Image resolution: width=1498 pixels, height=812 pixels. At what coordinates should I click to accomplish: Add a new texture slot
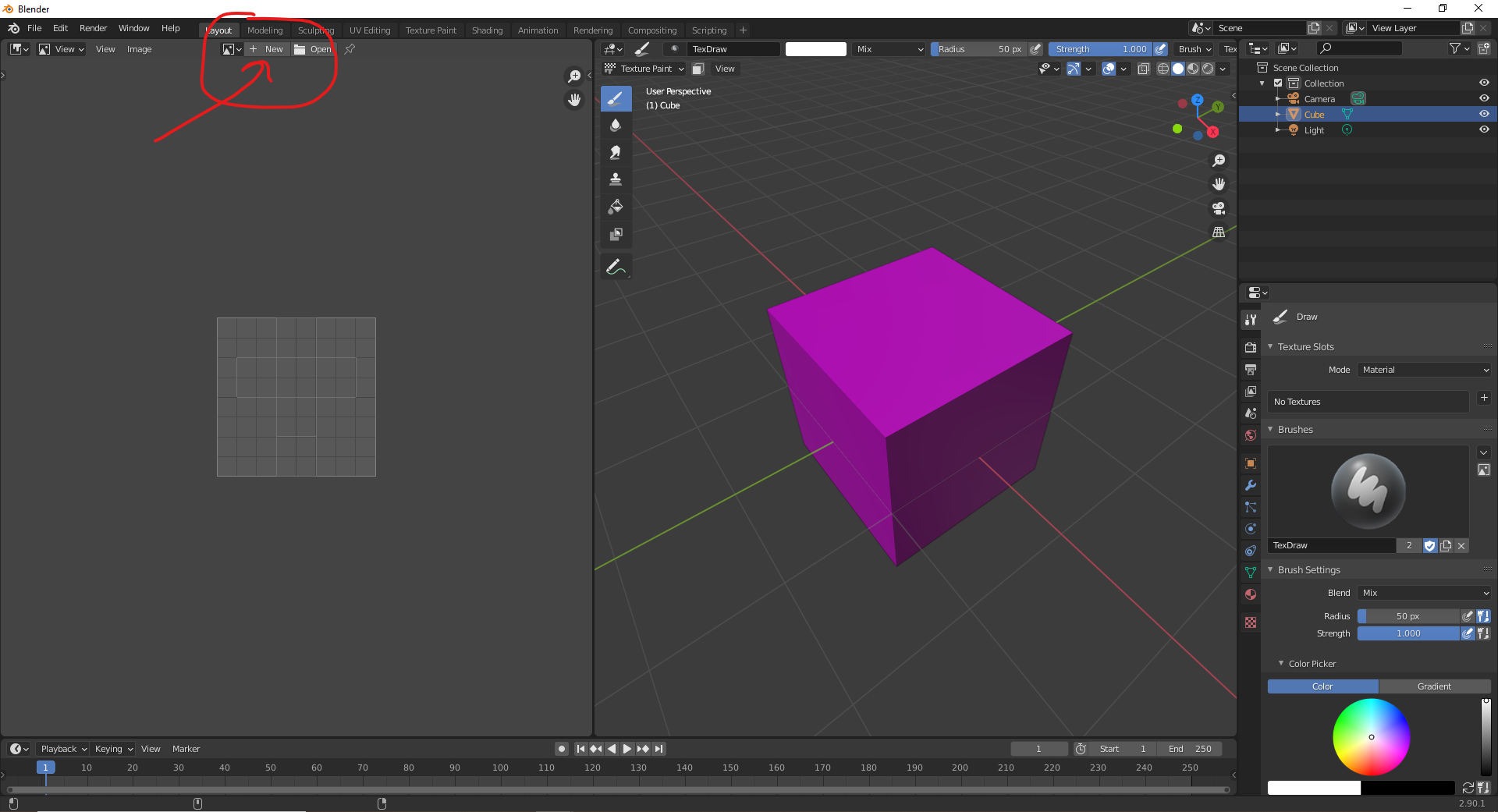1484,399
